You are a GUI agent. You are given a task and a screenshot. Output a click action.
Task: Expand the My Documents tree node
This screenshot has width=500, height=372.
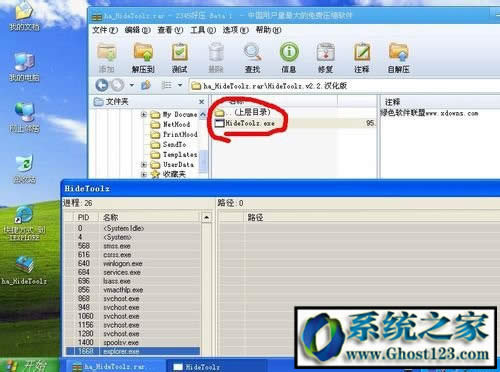click(x=144, y=115)
